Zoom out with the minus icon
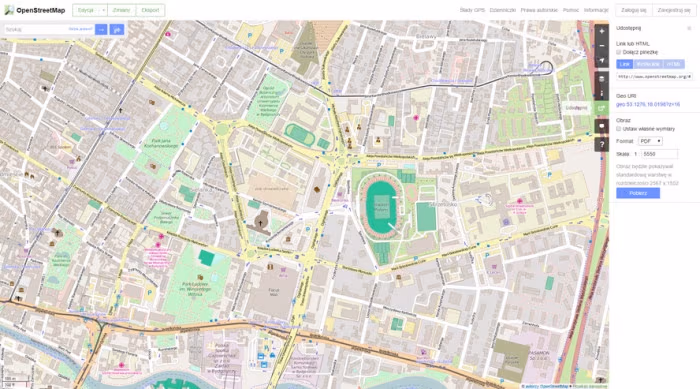Screen dimensions: 700x389 pyautogui.click(x=601, y=46)
